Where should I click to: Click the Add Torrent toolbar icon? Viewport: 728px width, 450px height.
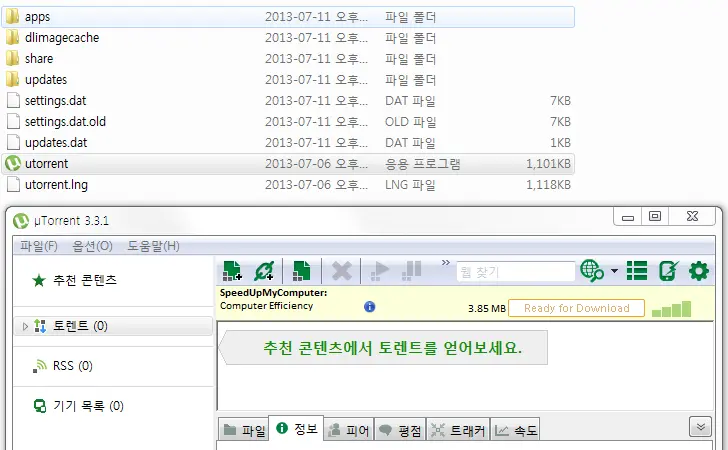tap(232, 270)
